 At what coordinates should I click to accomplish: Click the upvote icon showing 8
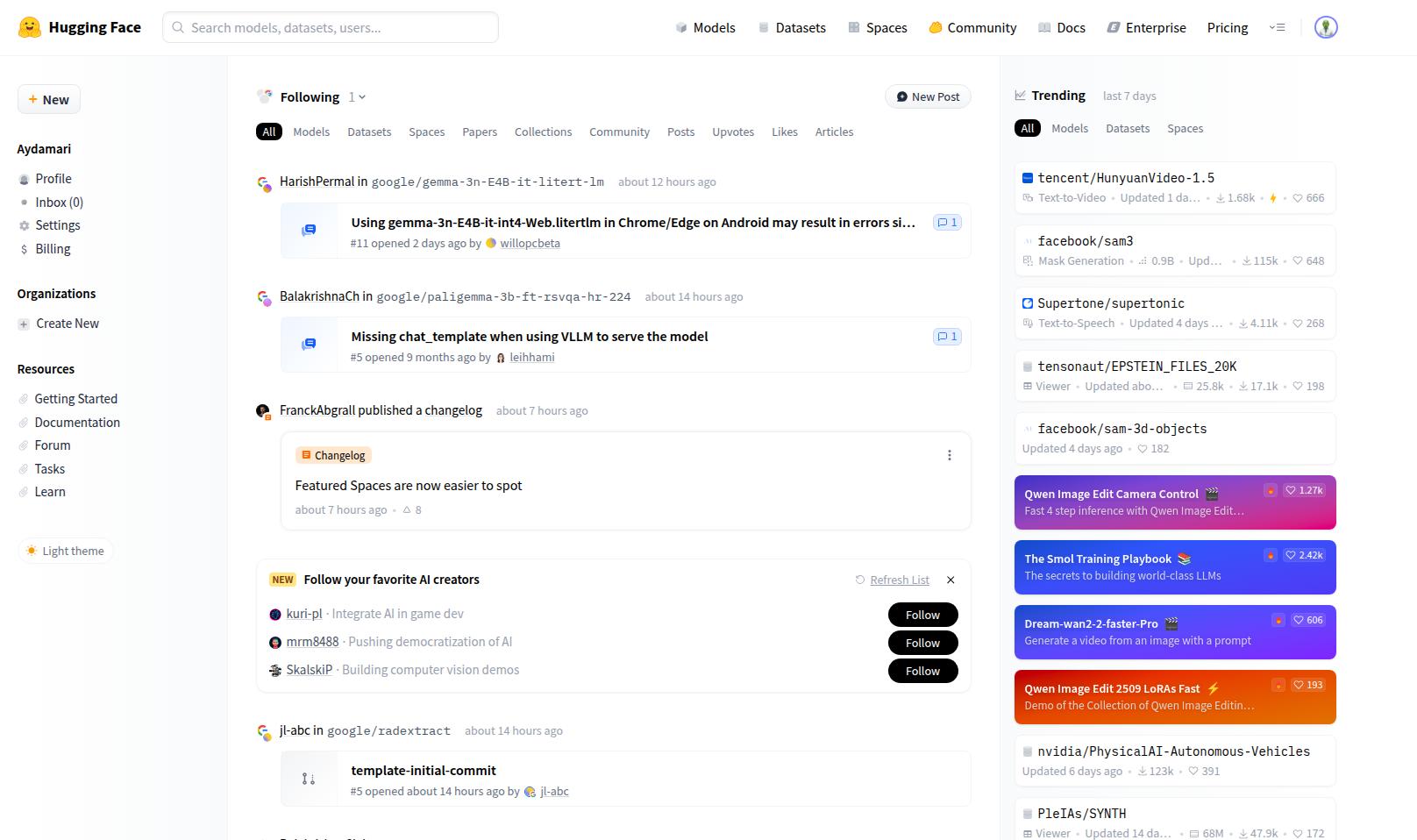click(407, 509)
